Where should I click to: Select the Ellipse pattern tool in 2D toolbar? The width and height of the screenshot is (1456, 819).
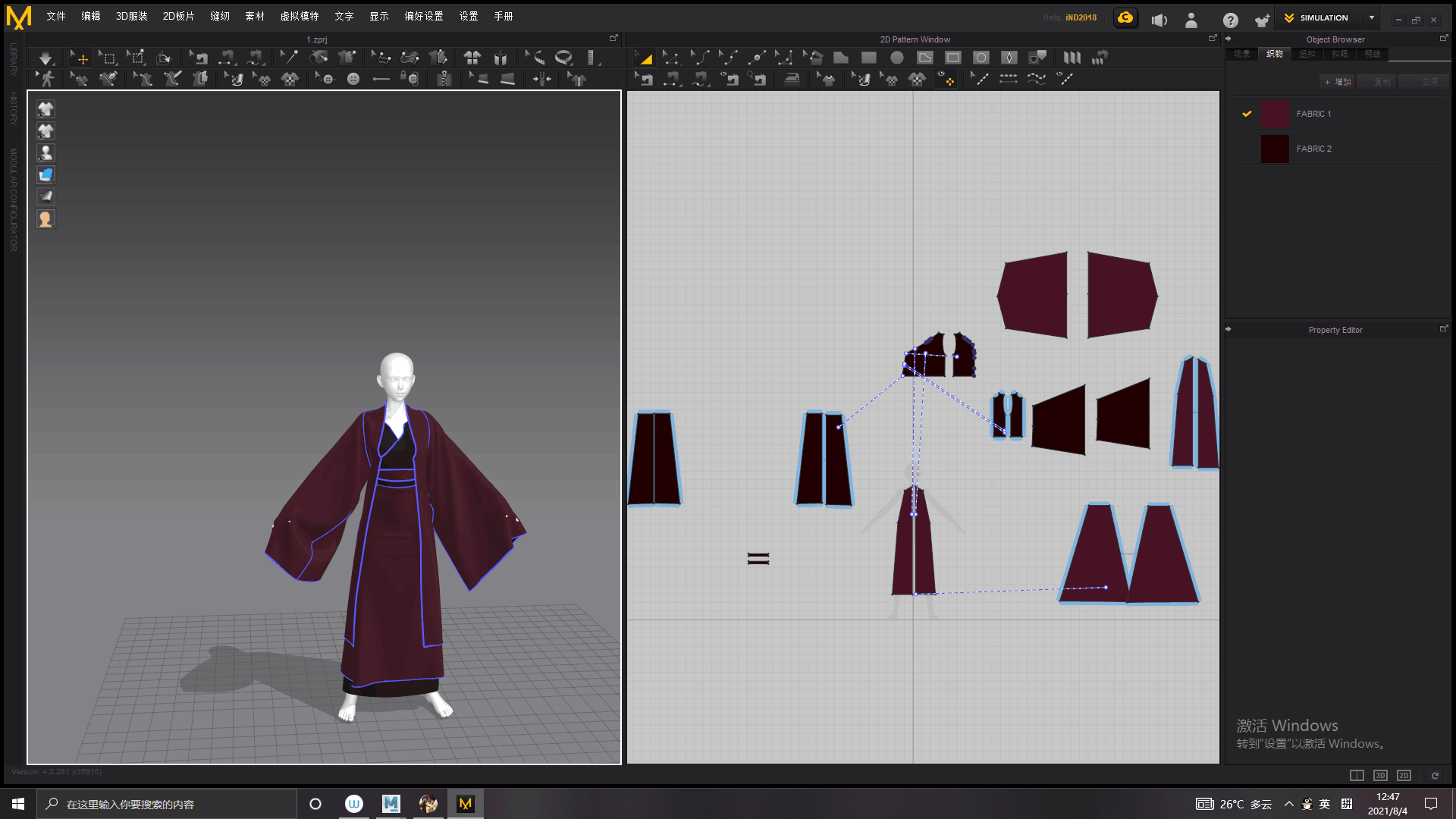(x=897, y=58)
